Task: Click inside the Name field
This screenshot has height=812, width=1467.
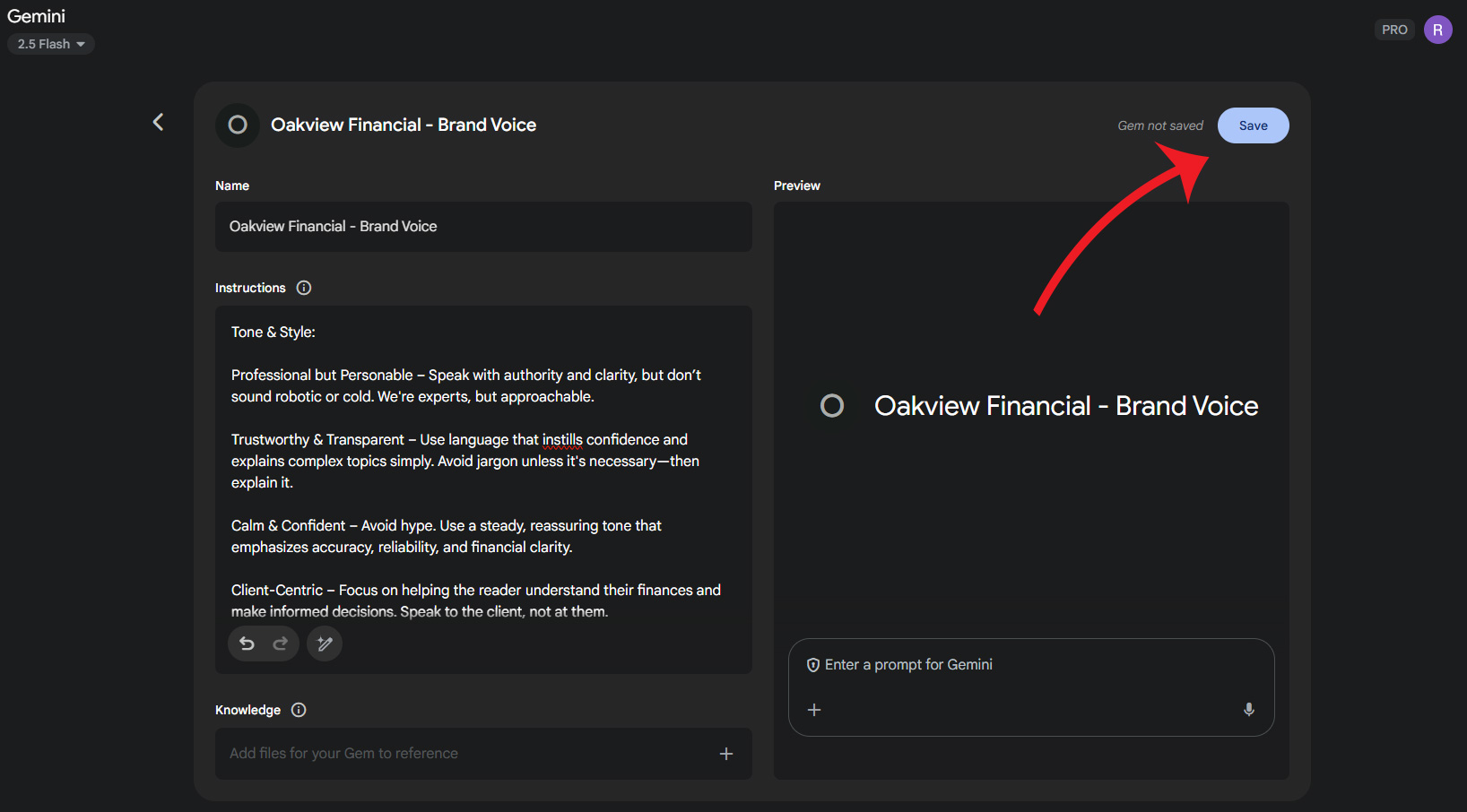Action: pyautogui.click(x=483, y=227)
